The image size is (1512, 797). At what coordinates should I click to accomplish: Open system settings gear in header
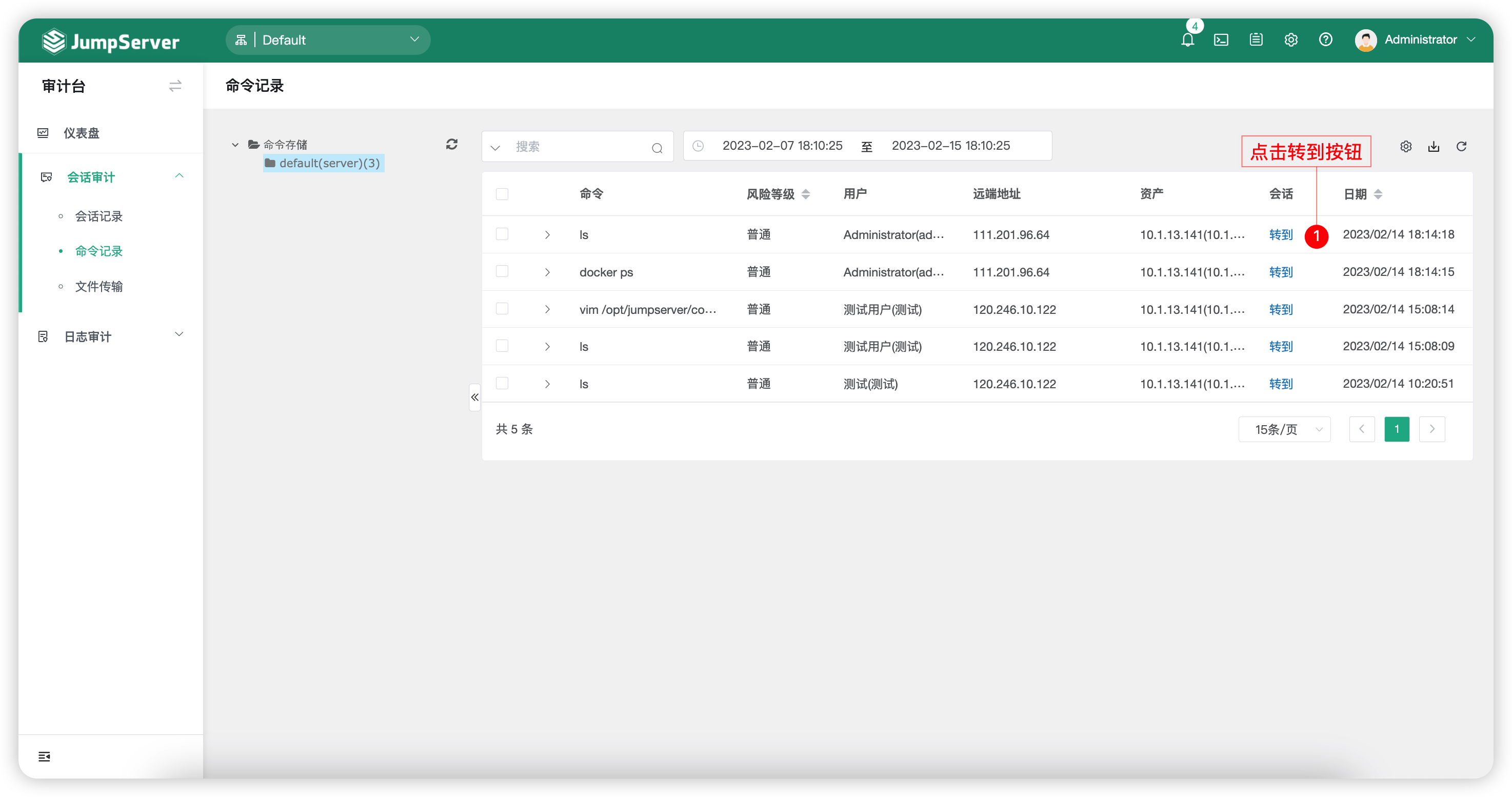(1291, 40)
